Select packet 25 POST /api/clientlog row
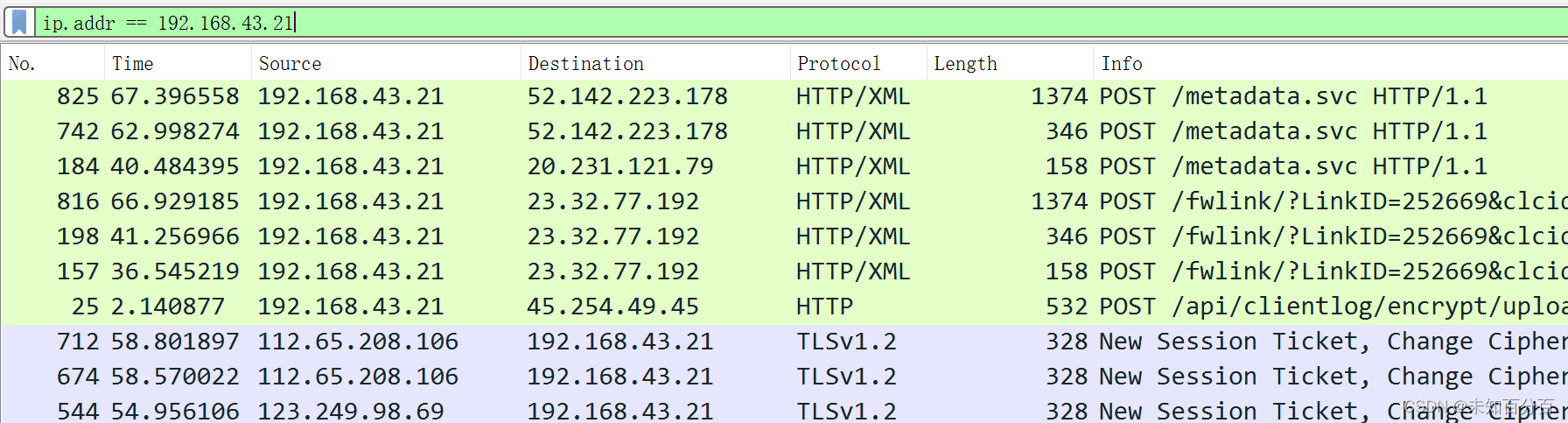This screenshot has height=423, width=1568. (785, 307)
